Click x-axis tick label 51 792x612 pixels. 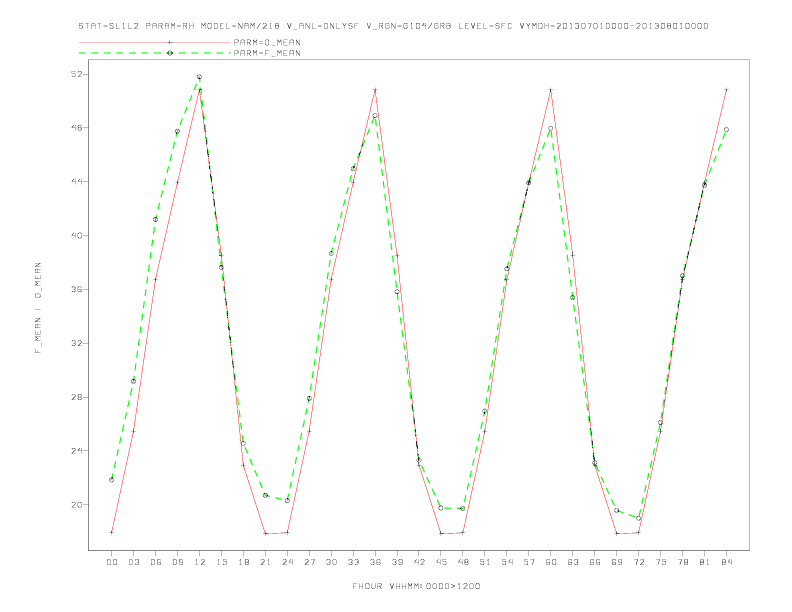point(485,562)
